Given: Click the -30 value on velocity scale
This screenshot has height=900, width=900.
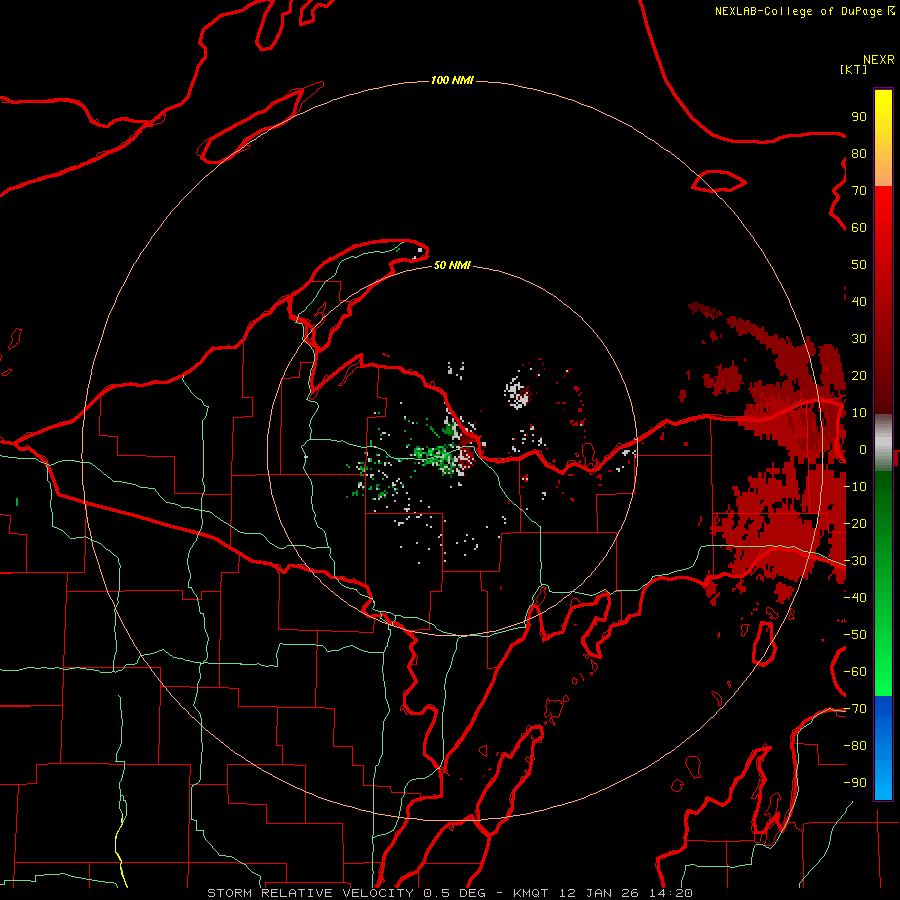Looking at the screenshot, I should [855, 561].
